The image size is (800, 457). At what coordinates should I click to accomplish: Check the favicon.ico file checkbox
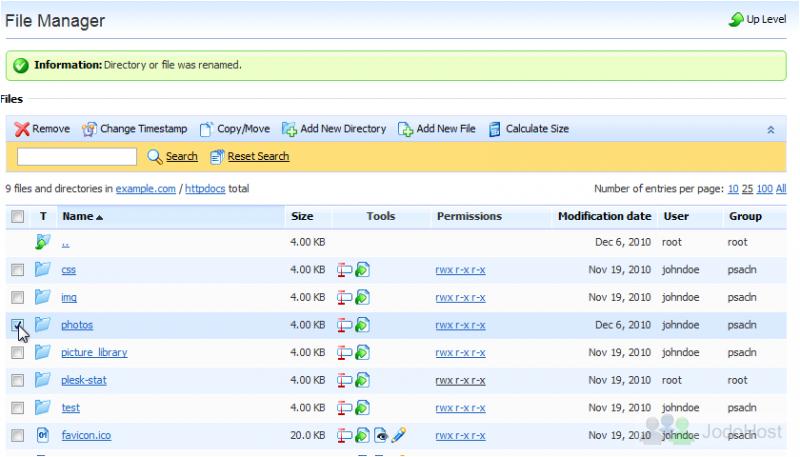tap(17, 435)
